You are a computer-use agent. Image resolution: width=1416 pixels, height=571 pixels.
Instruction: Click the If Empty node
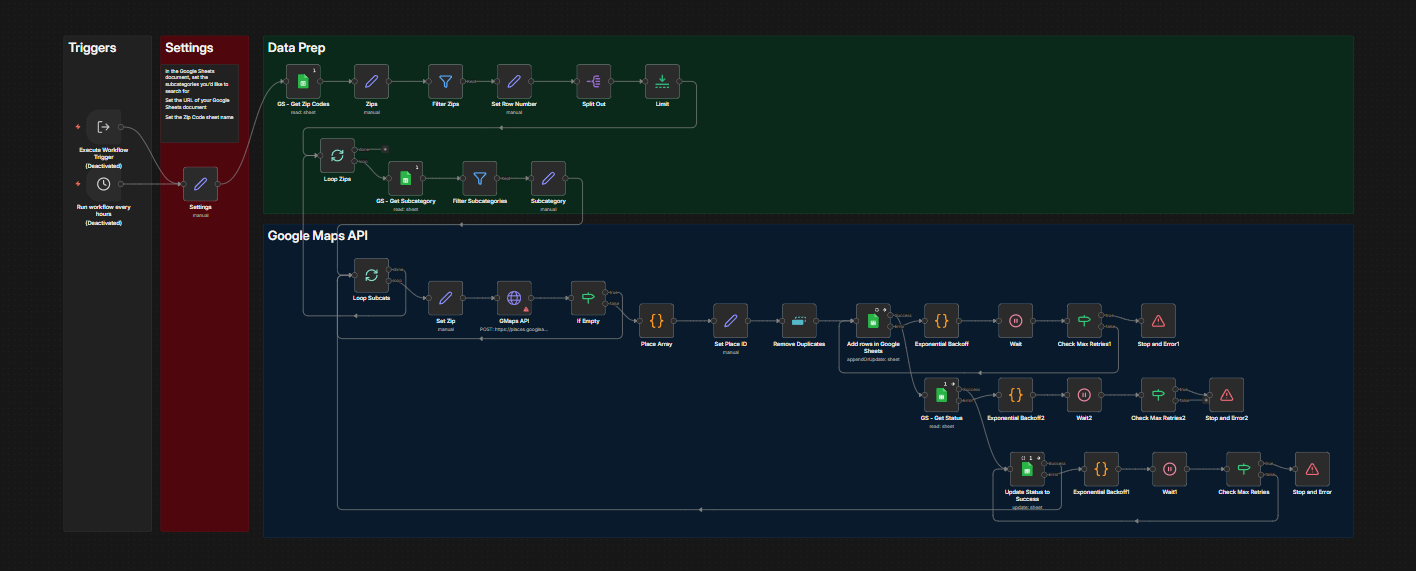[x=587, y=298]
